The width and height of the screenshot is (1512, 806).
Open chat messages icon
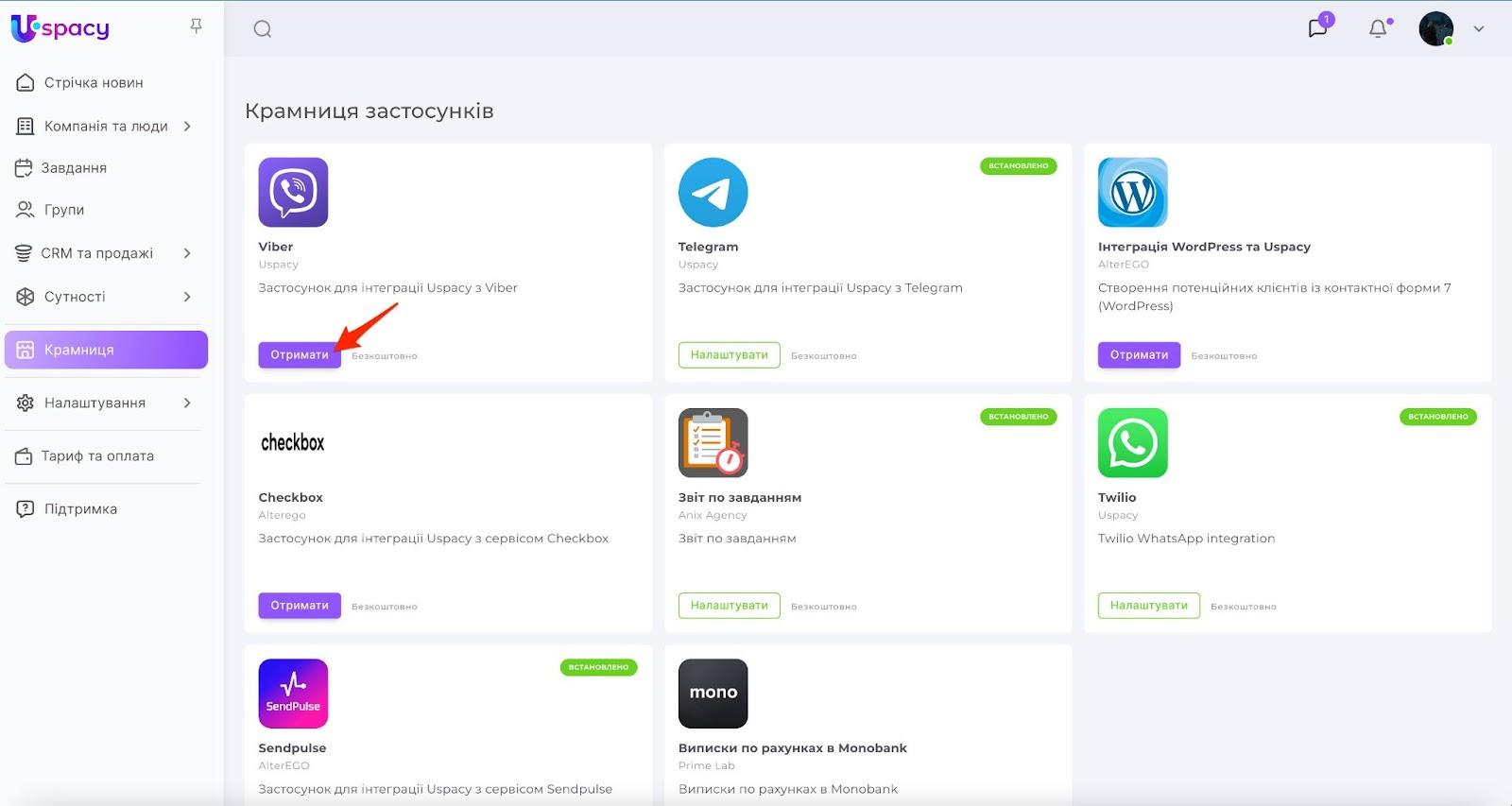coord(1318,27)
